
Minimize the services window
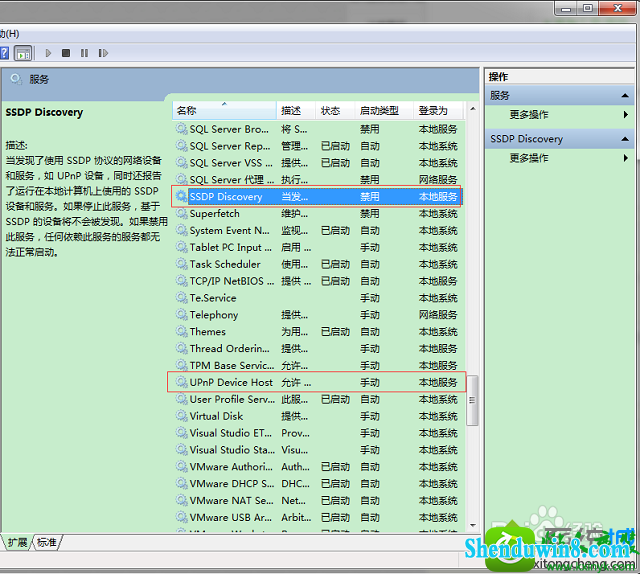click(566, 8)
